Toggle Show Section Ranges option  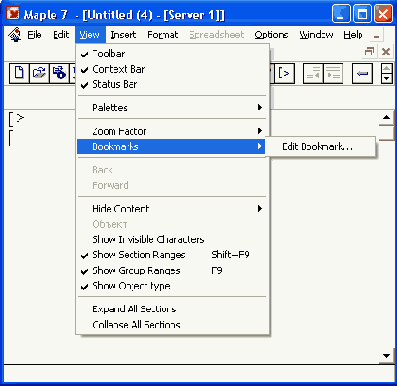tap(172, 255)
